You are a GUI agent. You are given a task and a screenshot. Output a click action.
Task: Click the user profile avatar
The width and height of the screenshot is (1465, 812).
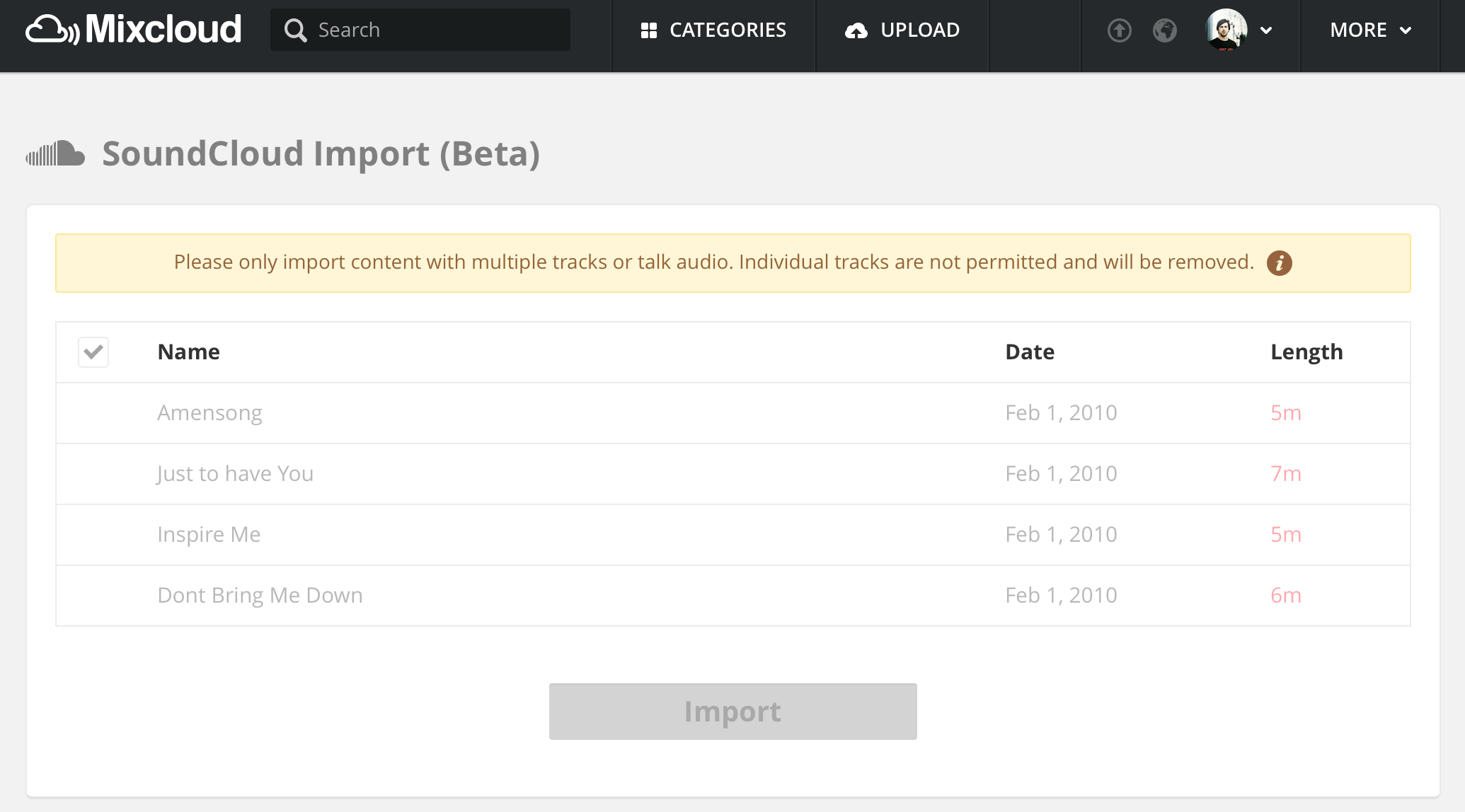point(1226,30)
